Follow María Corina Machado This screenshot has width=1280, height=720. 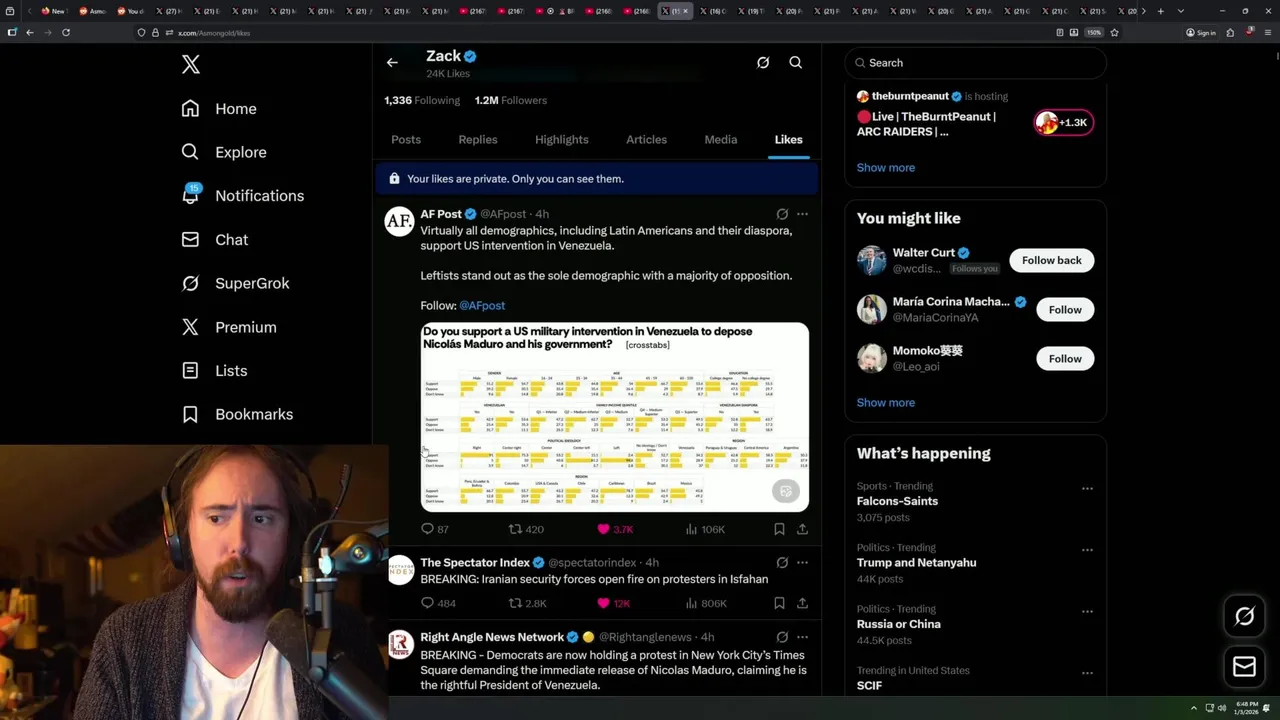(1065, 310)
